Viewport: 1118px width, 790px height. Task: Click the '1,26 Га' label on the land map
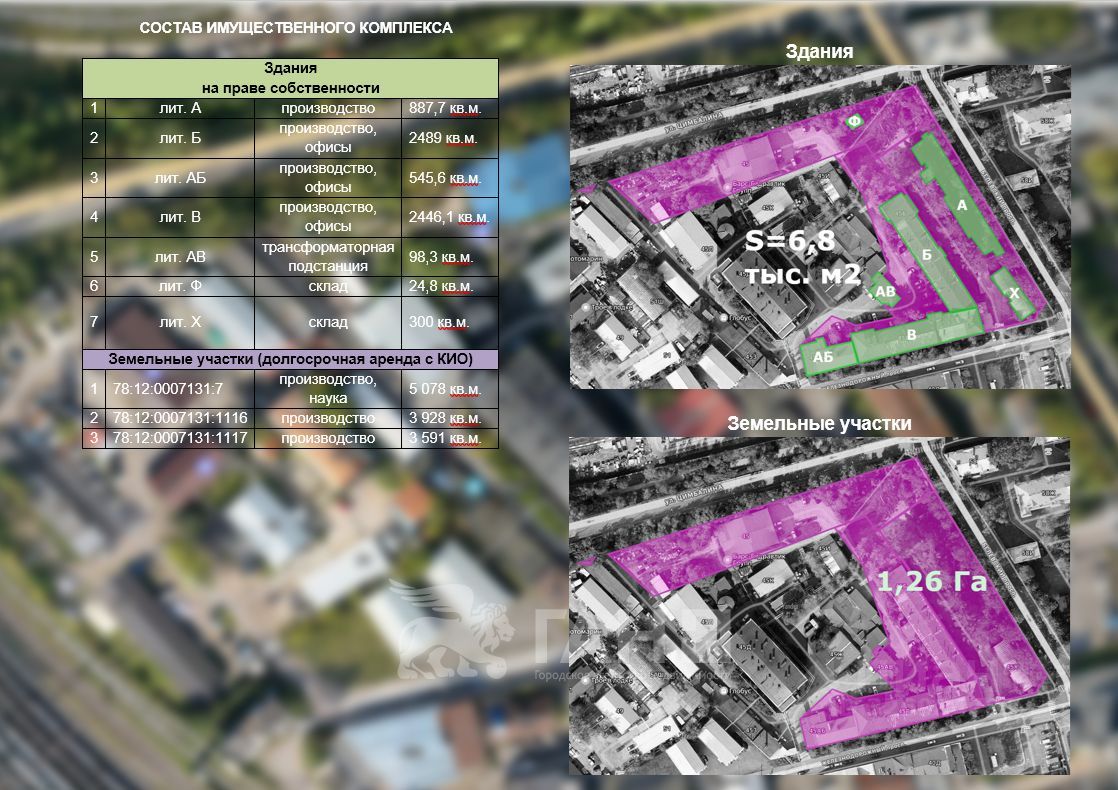point(931,582)
